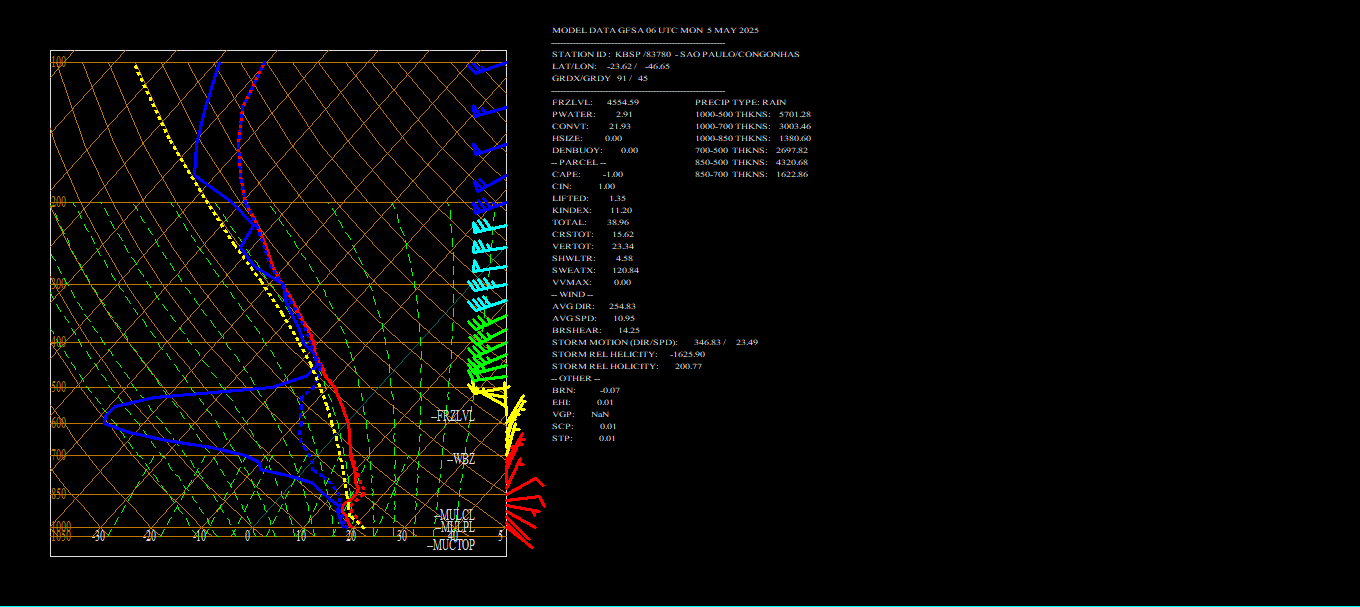Select the storm motion direction 346.83
This screenshot has width=1360, height=607.
(x=708, y=342)
